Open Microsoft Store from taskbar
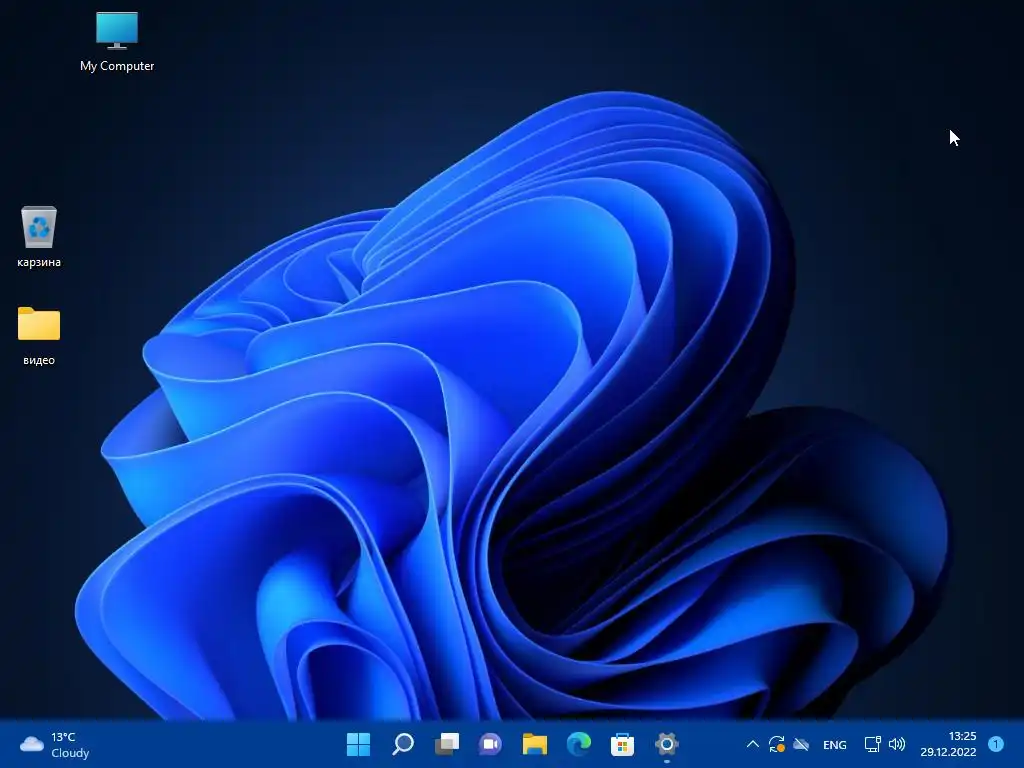Image resolution: width=1024 pixels, height=768 pixels. 622,744
